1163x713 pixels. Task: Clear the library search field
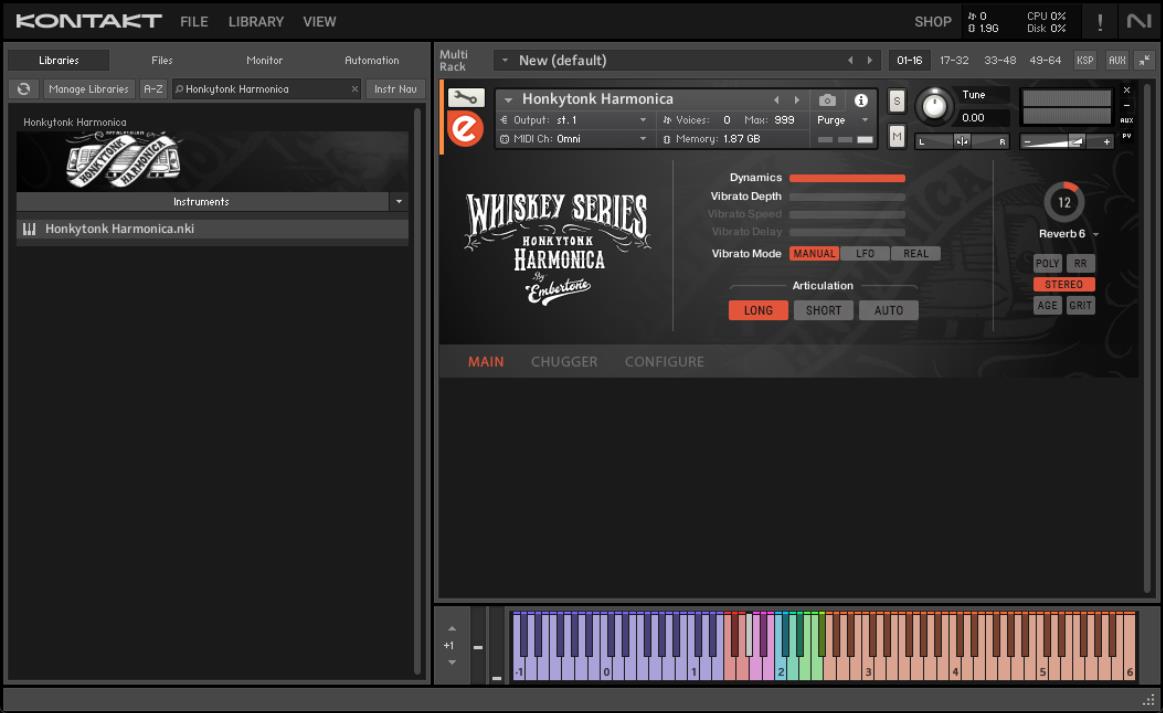[354, 89]
